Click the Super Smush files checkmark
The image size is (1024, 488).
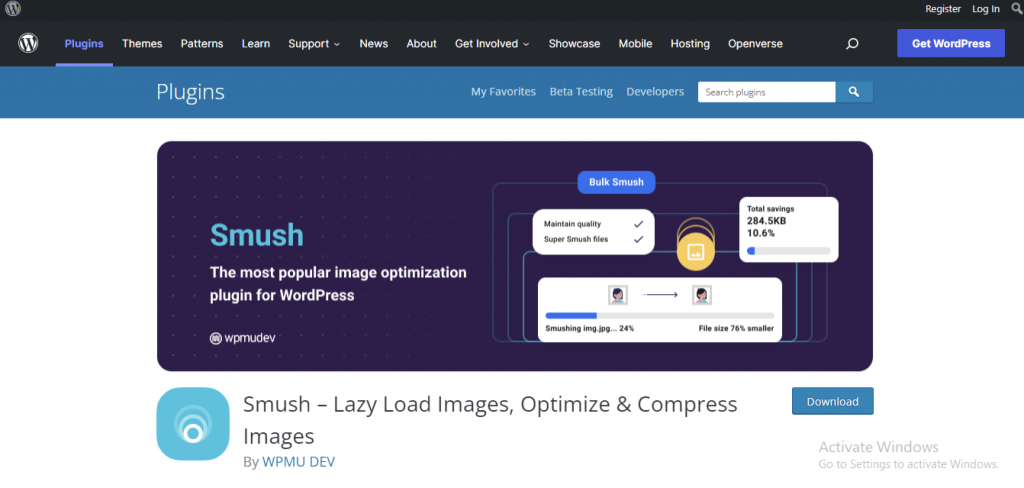click(x=639, y=240)
